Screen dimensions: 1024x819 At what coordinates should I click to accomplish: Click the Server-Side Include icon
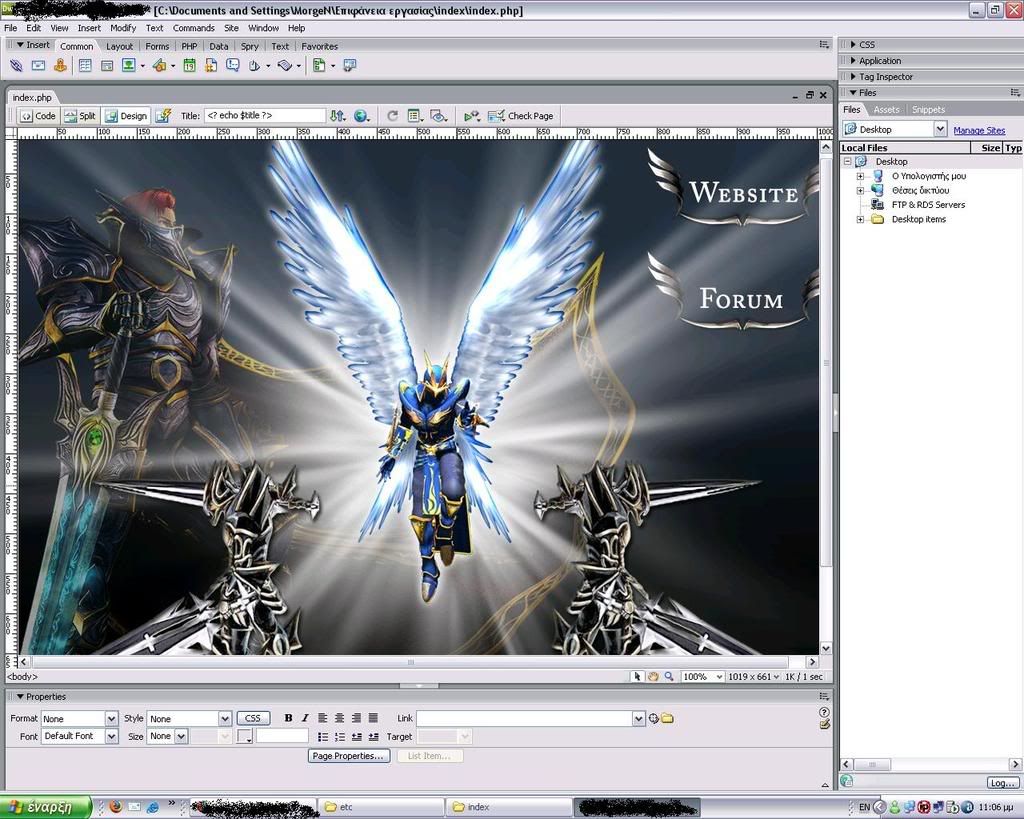coord(211,65)
